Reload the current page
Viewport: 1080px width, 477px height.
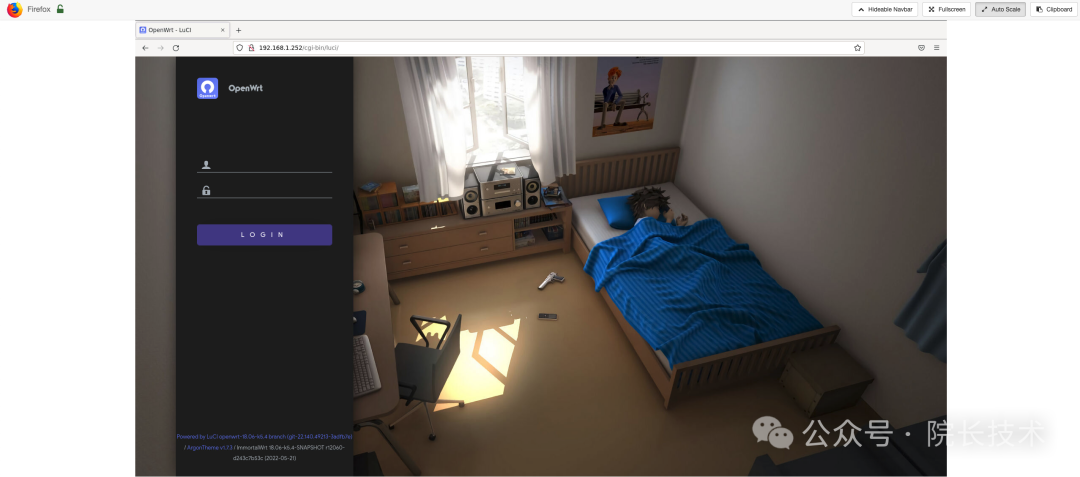[176, 48]
